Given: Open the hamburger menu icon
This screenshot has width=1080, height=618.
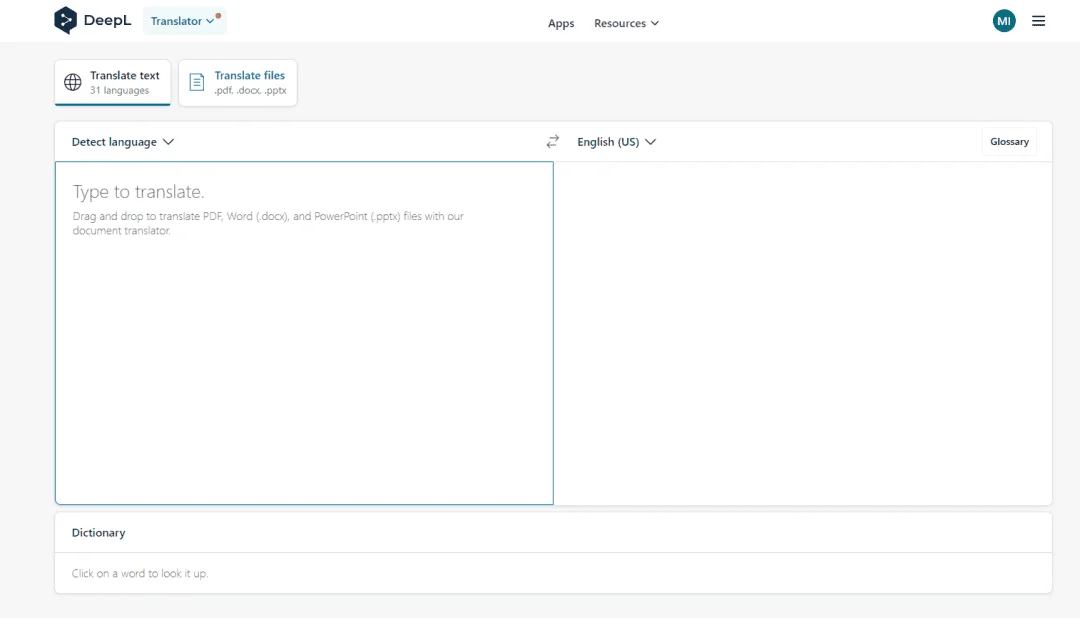Looking at the screenshot, I should tap(1038, 21).
